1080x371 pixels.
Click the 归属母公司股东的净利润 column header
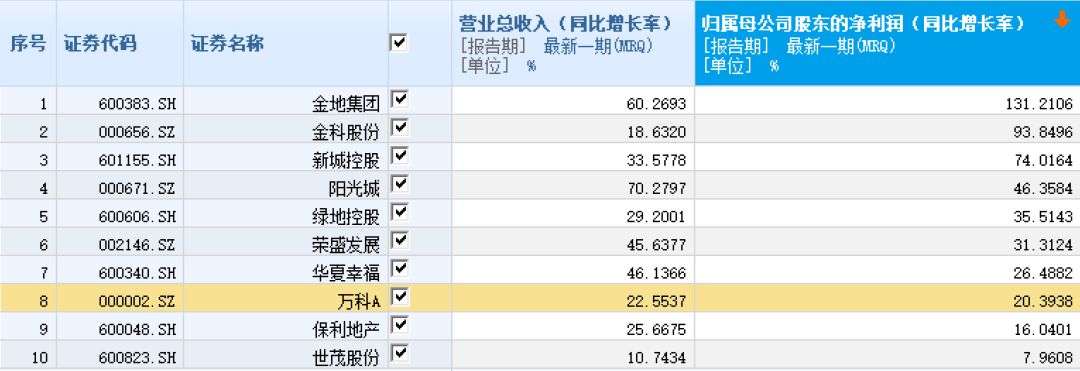(x=887, y=43)
